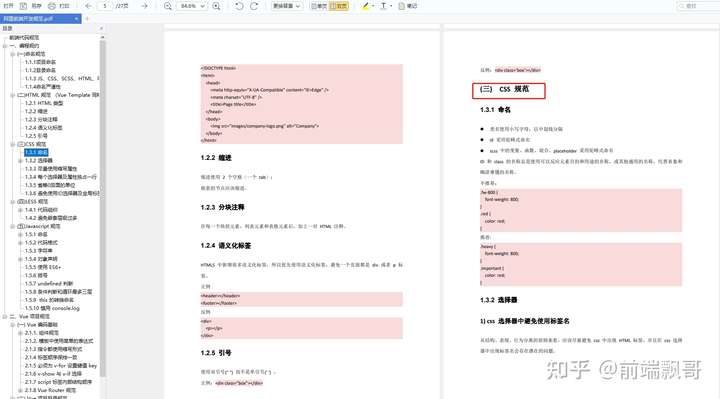Expand the 1.4.1 outline entry

20,210
